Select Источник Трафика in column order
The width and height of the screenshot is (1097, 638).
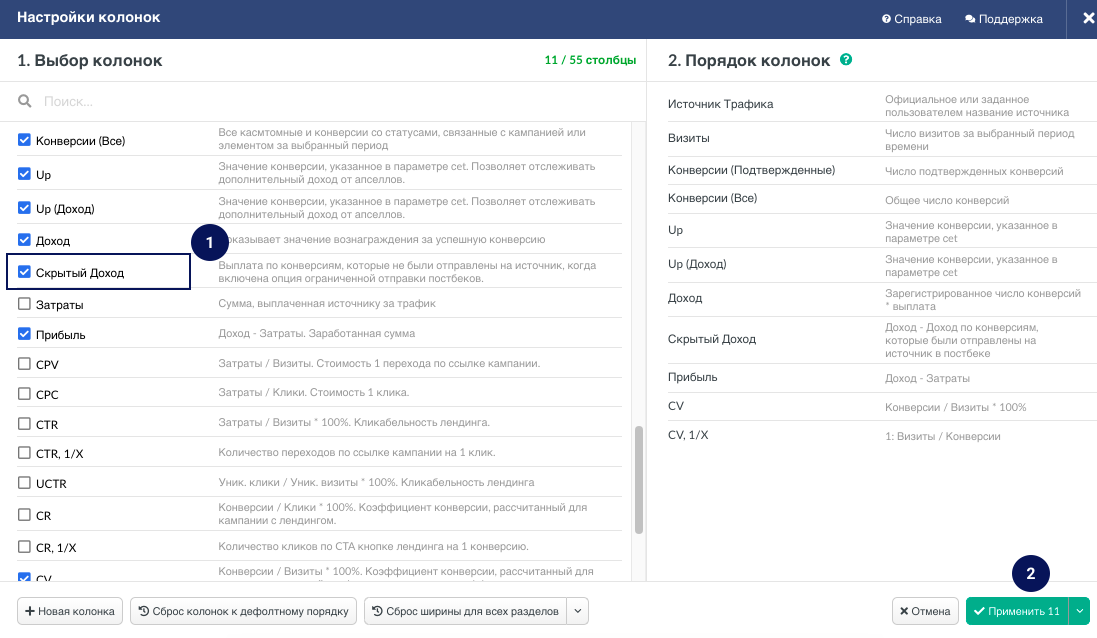[881, 104]
